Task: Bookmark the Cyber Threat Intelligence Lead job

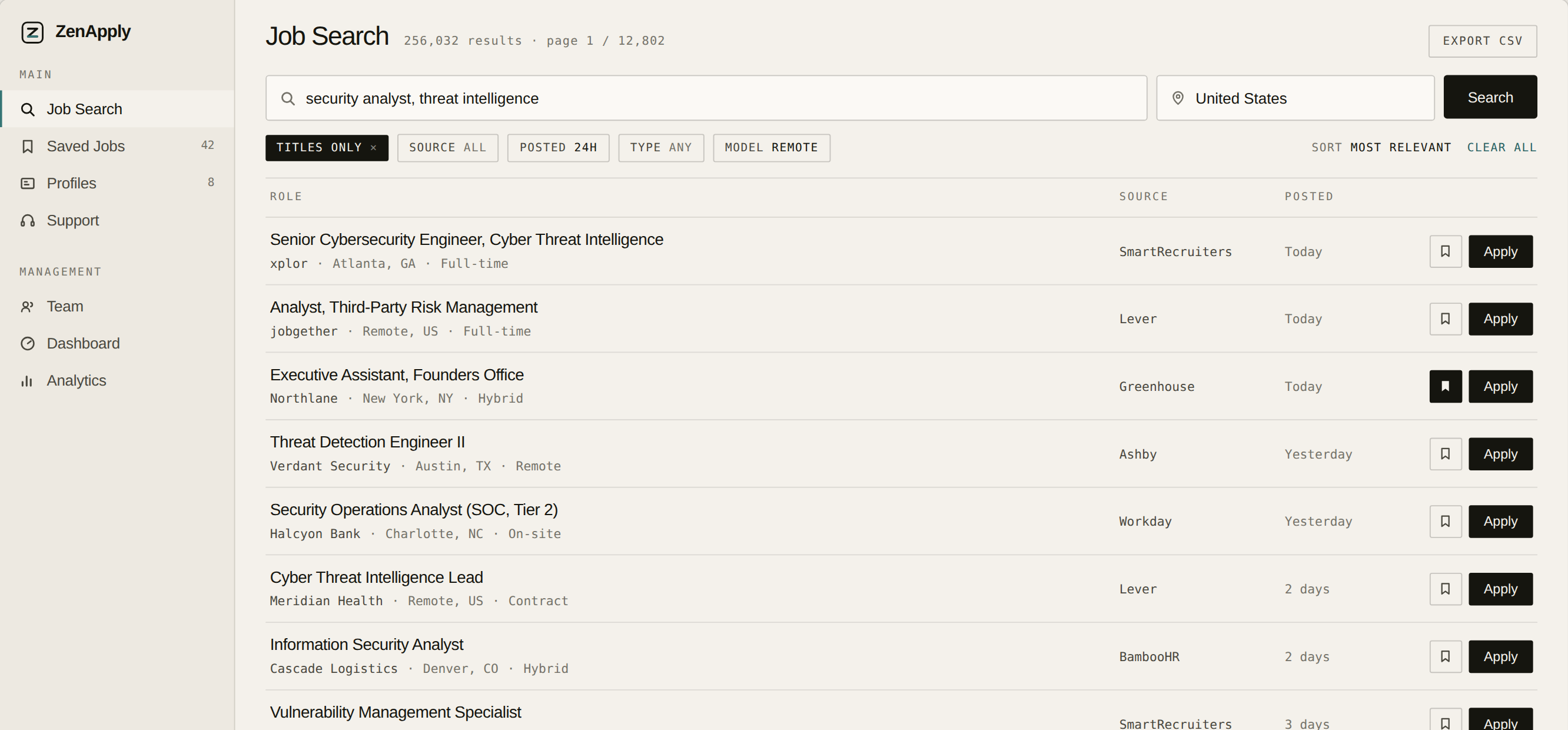Action: pyautogui.click(x=1446, y=589)
